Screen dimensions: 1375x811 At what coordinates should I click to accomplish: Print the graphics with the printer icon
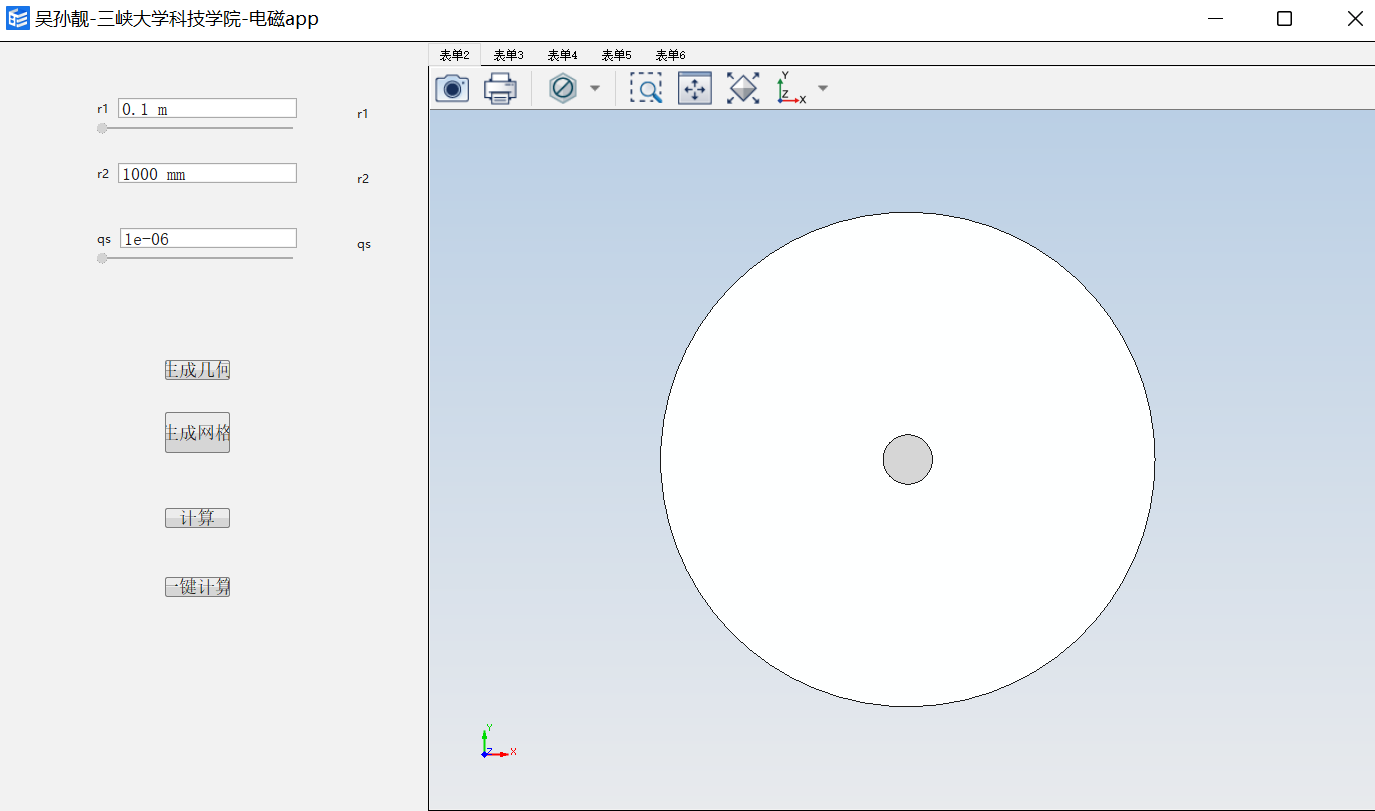500,88
